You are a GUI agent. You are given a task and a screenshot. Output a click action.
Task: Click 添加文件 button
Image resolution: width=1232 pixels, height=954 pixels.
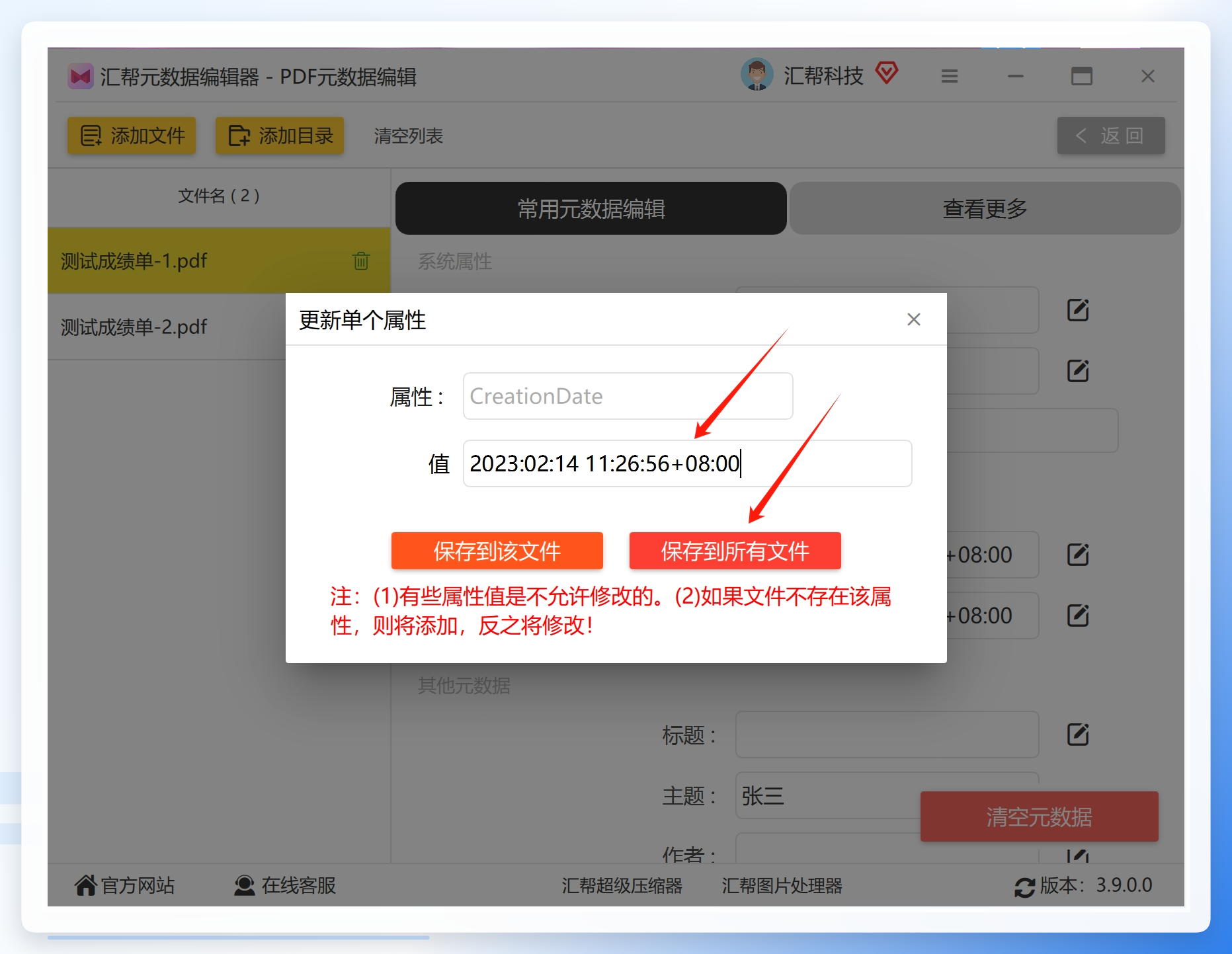tap(132, 136)
